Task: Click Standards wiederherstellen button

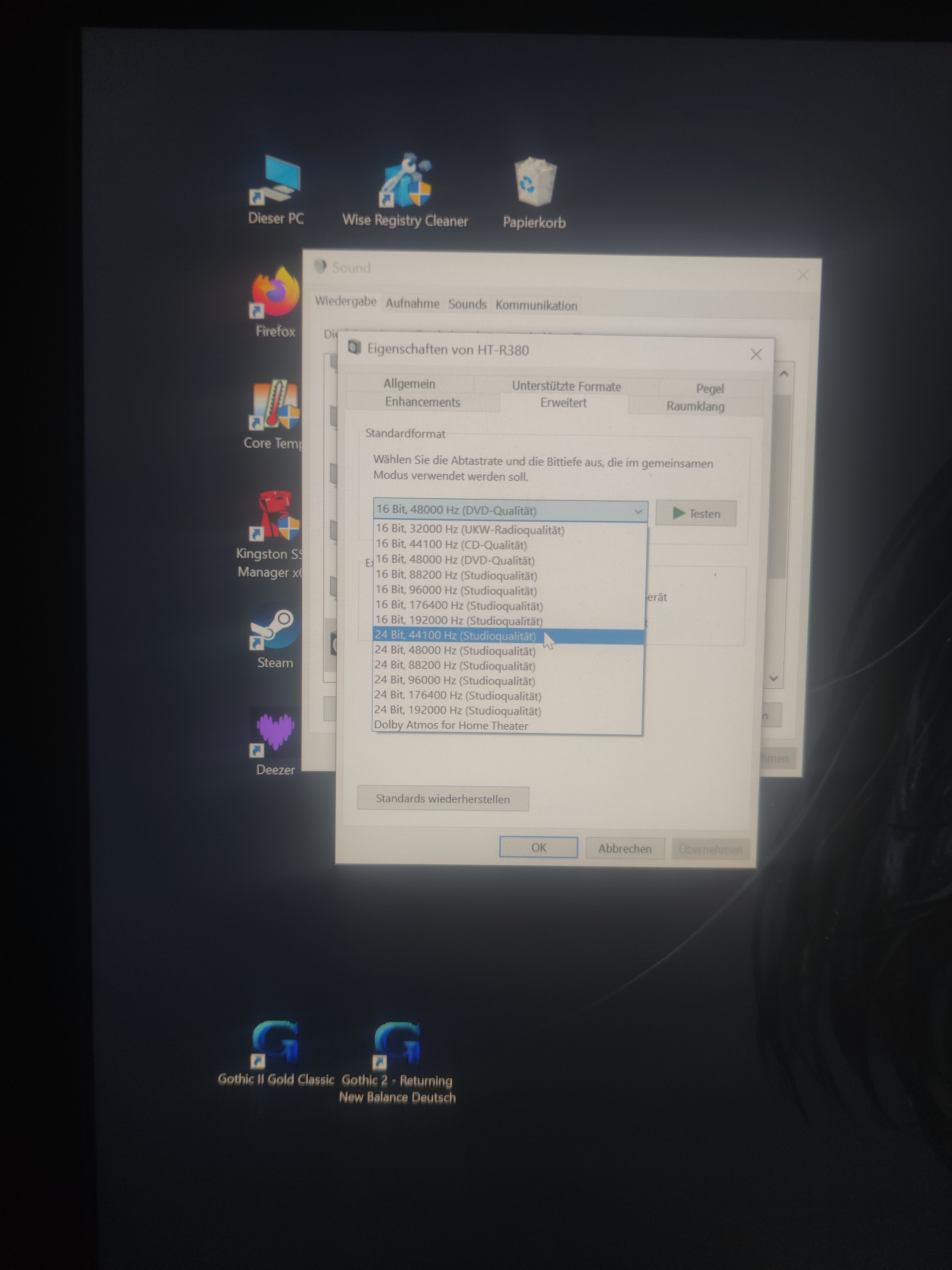Action: point(443,799)
